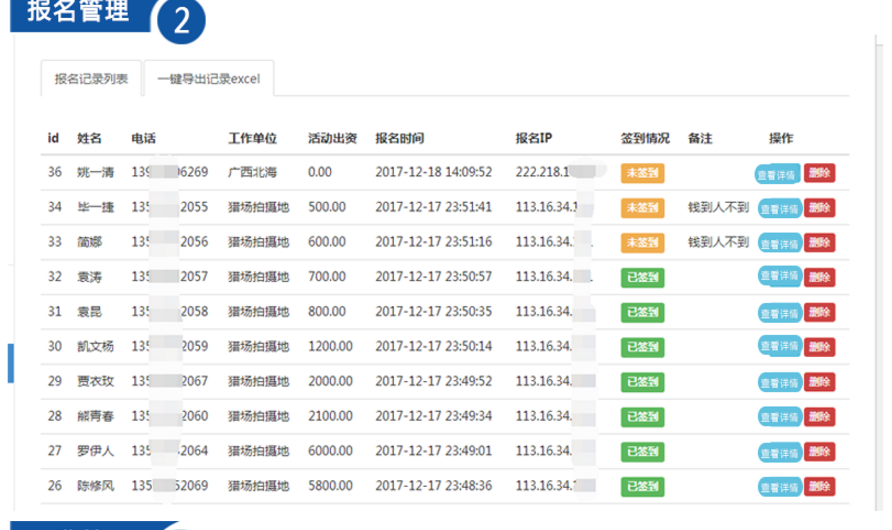Screen dimensions: 892x530
Task: Select the name 姚一清
Action: [x=96, y=172]
